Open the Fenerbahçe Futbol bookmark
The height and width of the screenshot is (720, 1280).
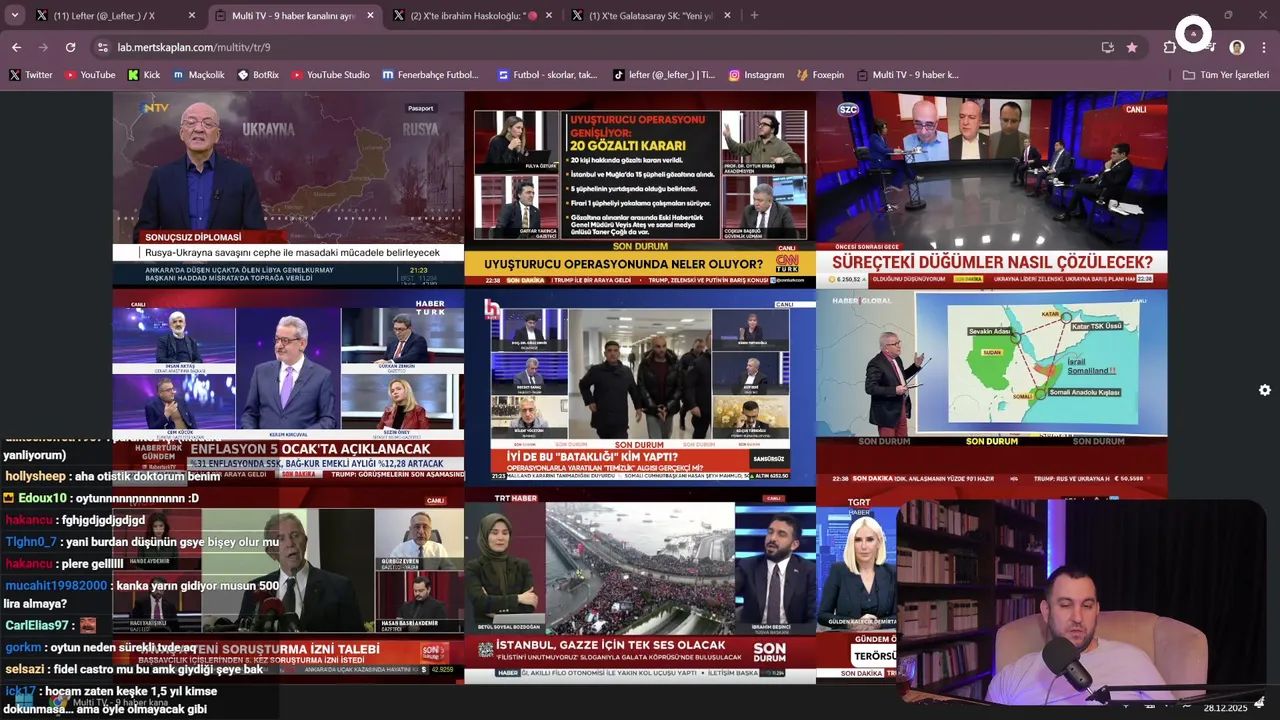click(x=431, y=75)
